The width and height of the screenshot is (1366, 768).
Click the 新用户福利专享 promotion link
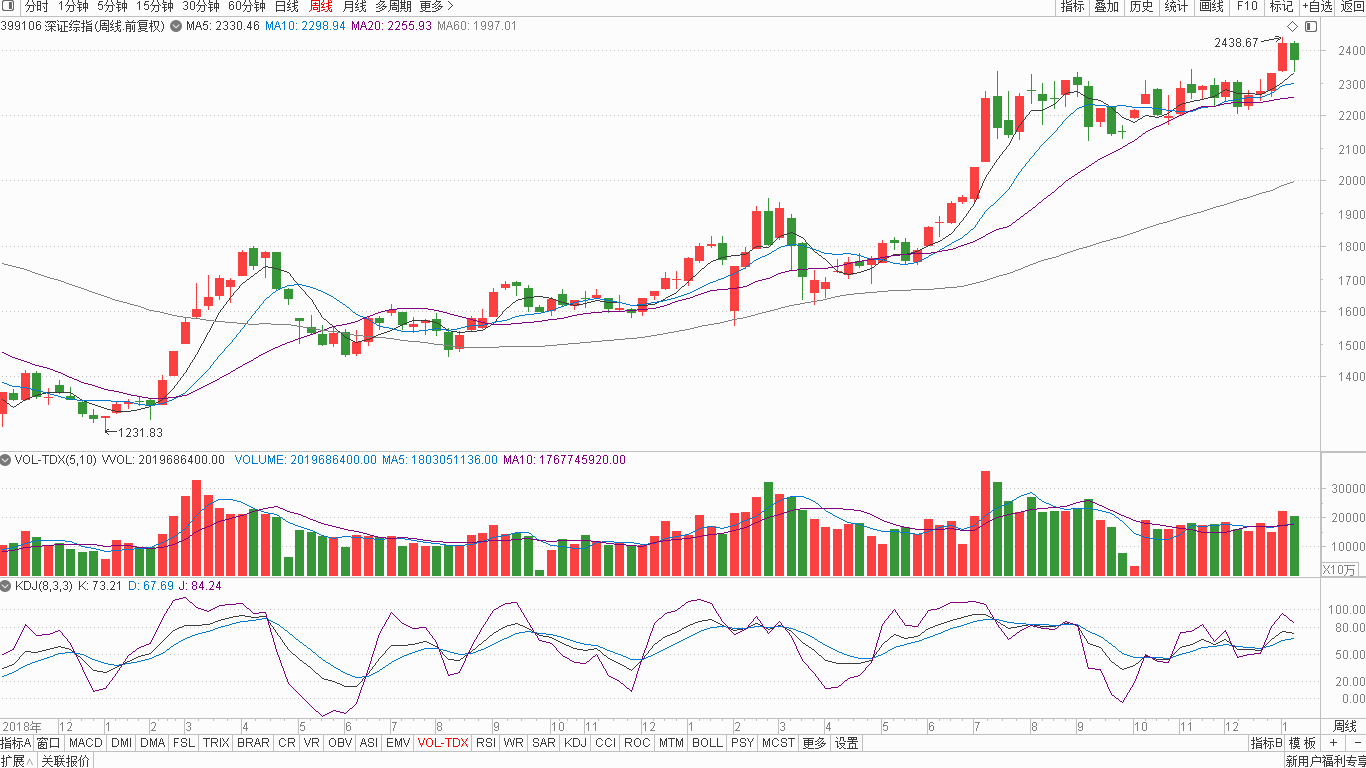pyautogui.click(x=1325, y=761)
